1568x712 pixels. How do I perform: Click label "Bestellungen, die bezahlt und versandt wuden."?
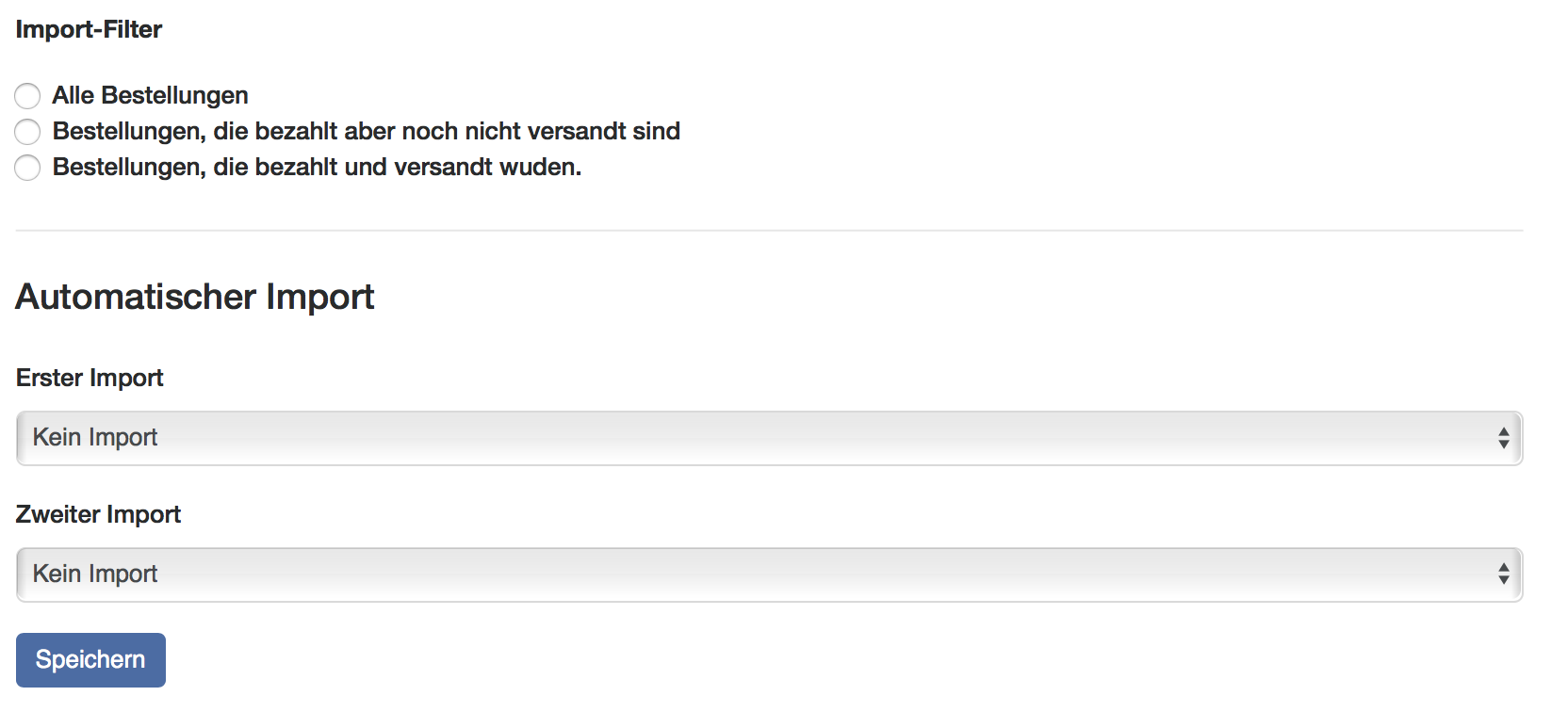coord(317,168)
